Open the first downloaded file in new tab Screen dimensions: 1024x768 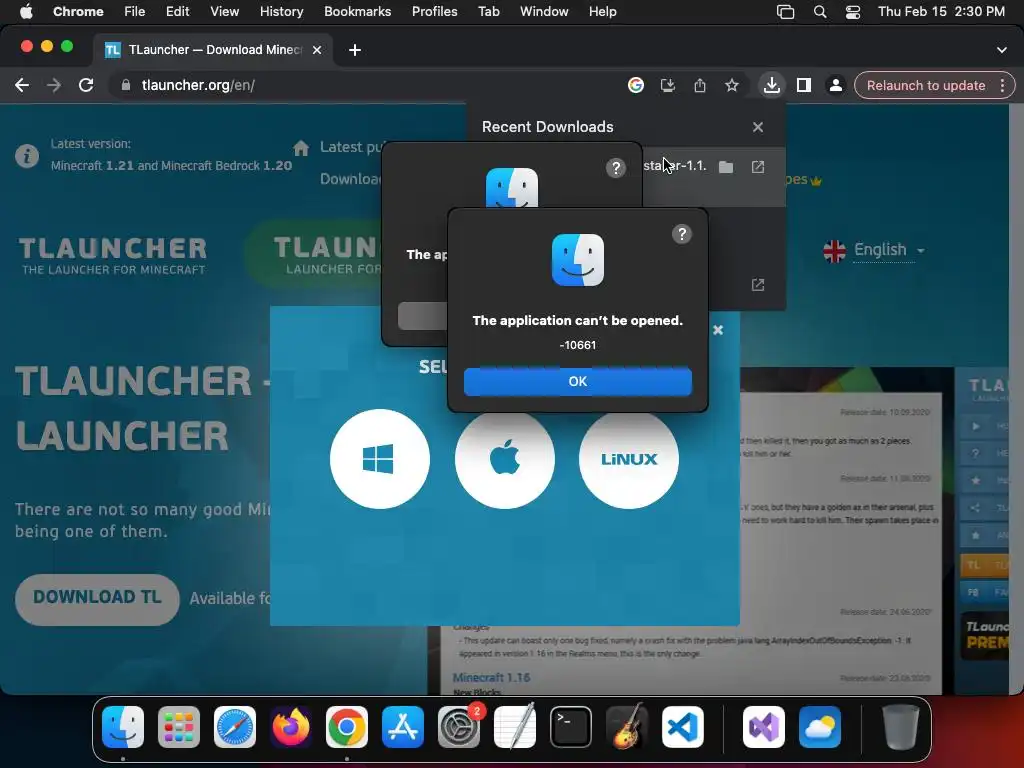[758, 167]
